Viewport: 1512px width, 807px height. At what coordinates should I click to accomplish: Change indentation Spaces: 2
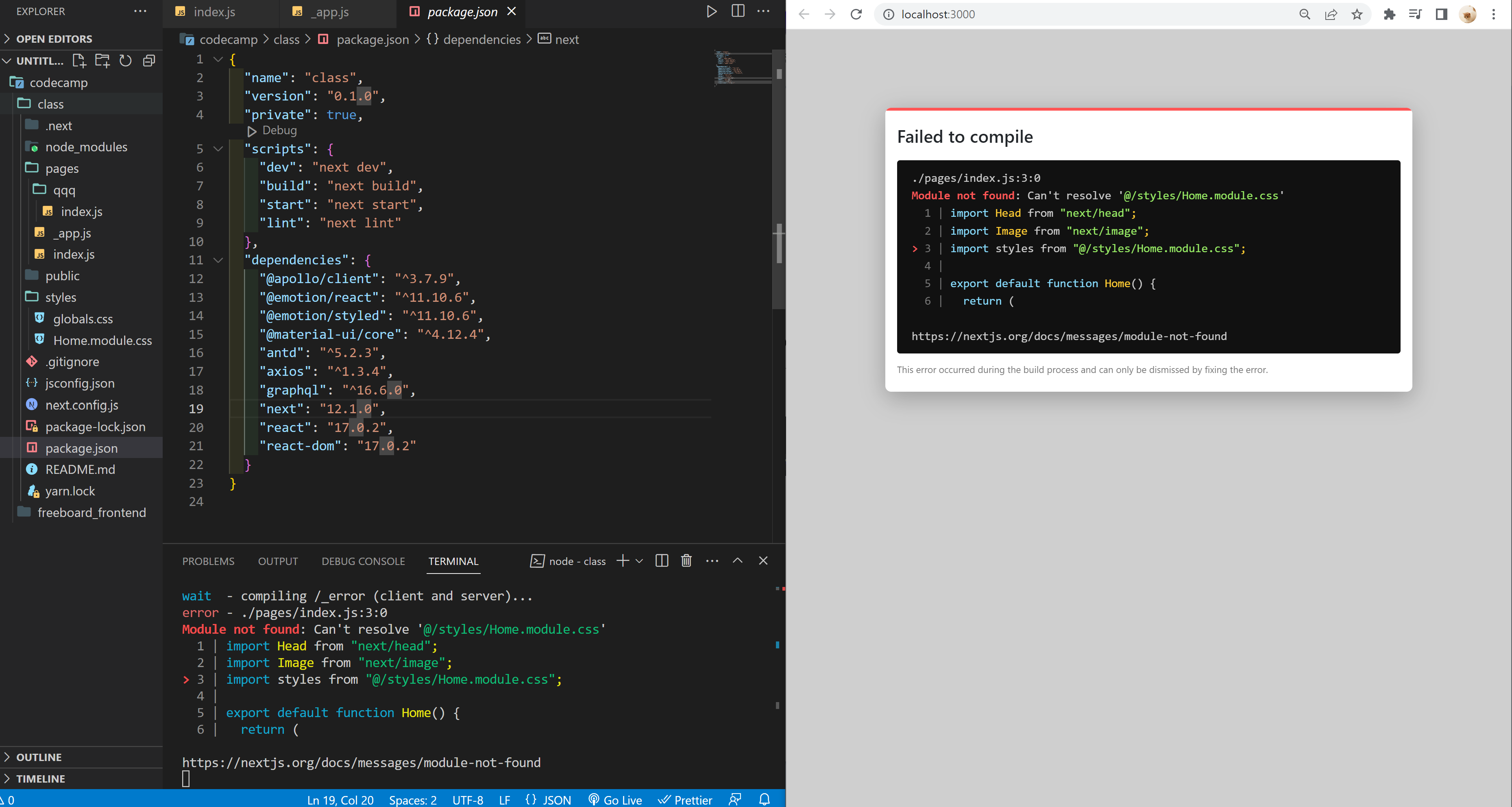pos(413,799)
